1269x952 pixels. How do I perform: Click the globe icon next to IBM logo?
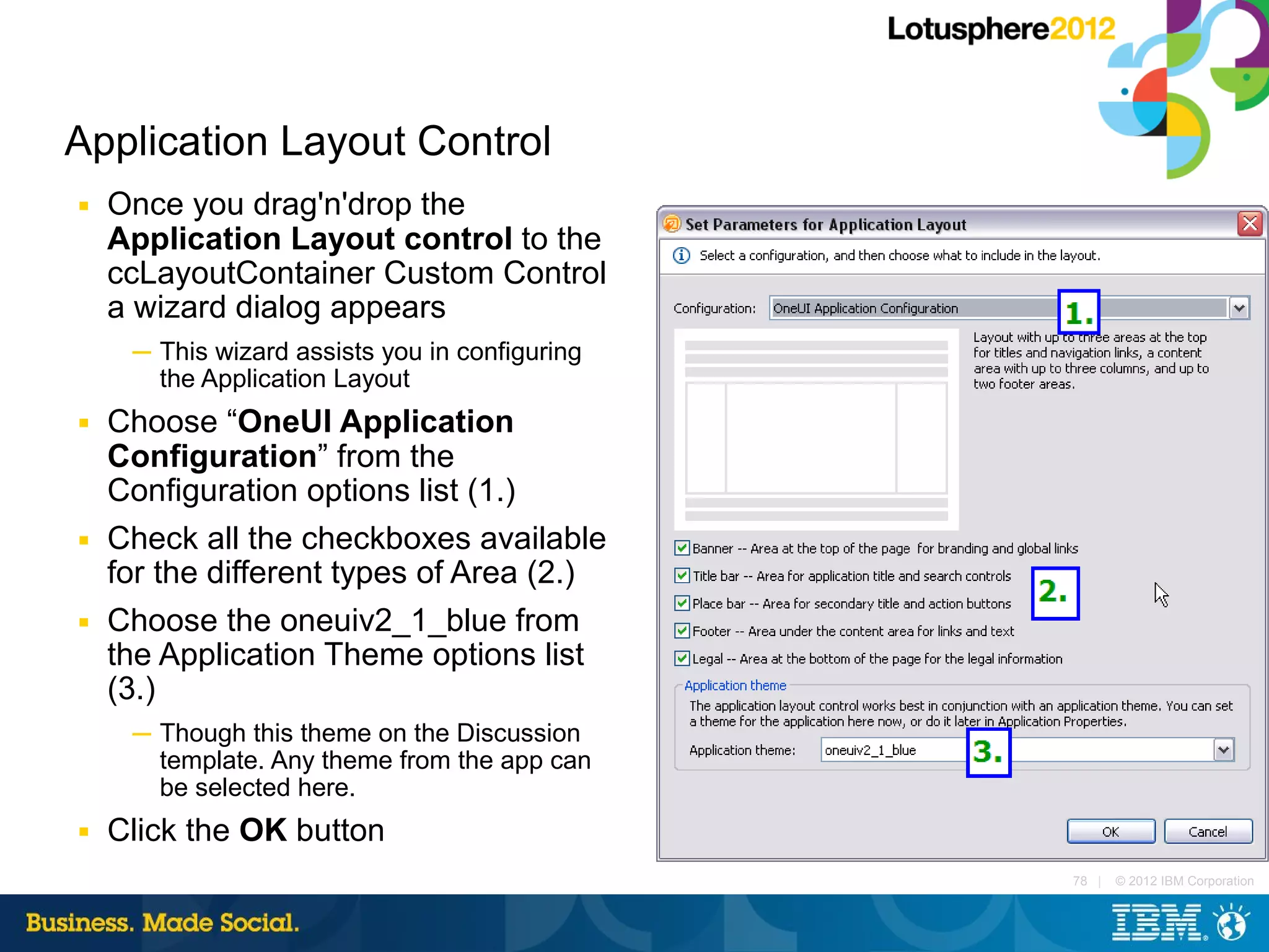[1232, 923]
